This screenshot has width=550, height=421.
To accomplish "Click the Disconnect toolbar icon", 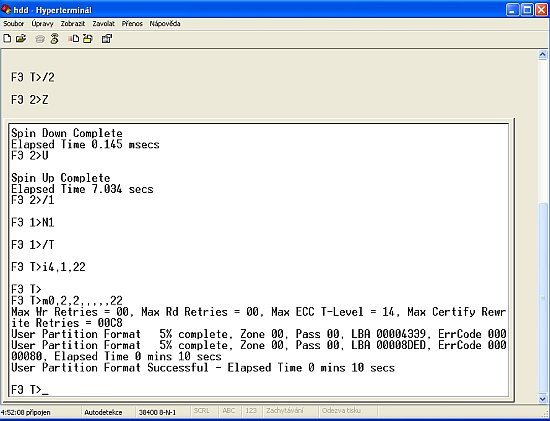I will coord(54,39).
